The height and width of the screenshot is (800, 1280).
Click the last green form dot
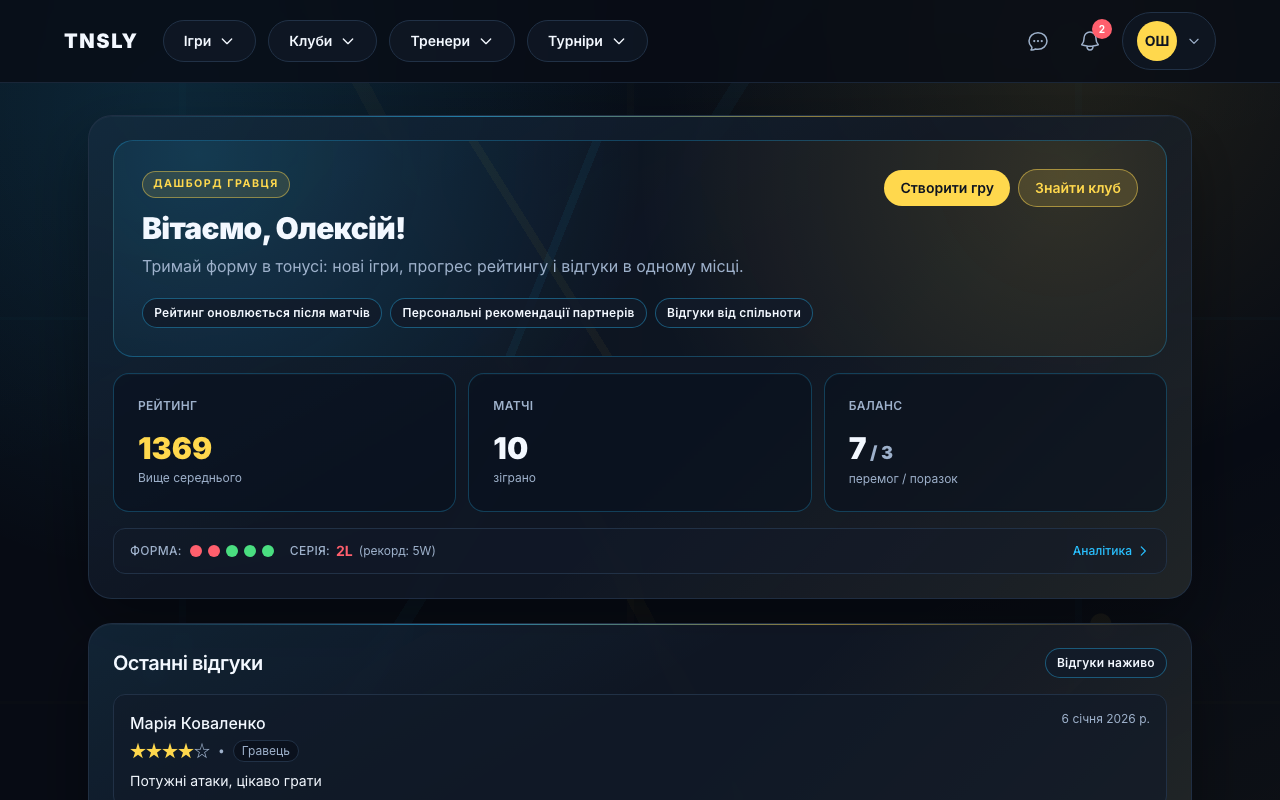point(268,551)
